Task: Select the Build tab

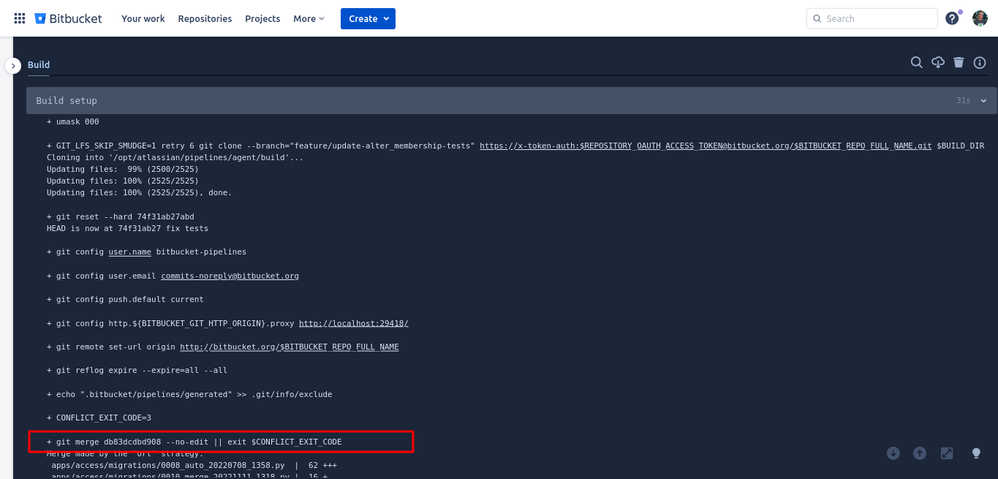Action: click(38, 65)
